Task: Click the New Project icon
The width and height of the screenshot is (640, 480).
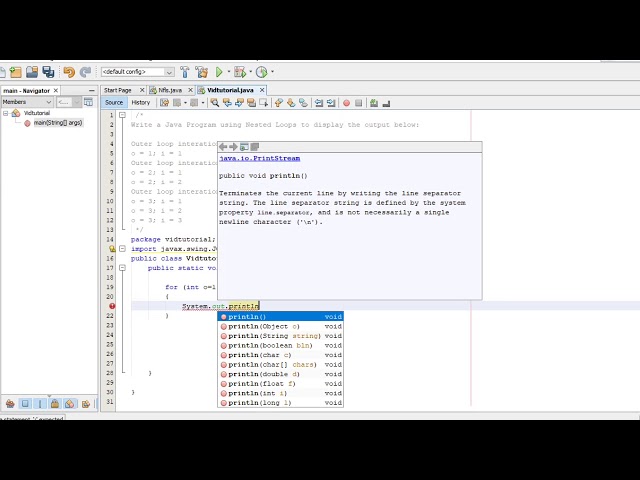Action: click(x=16, y=72)
